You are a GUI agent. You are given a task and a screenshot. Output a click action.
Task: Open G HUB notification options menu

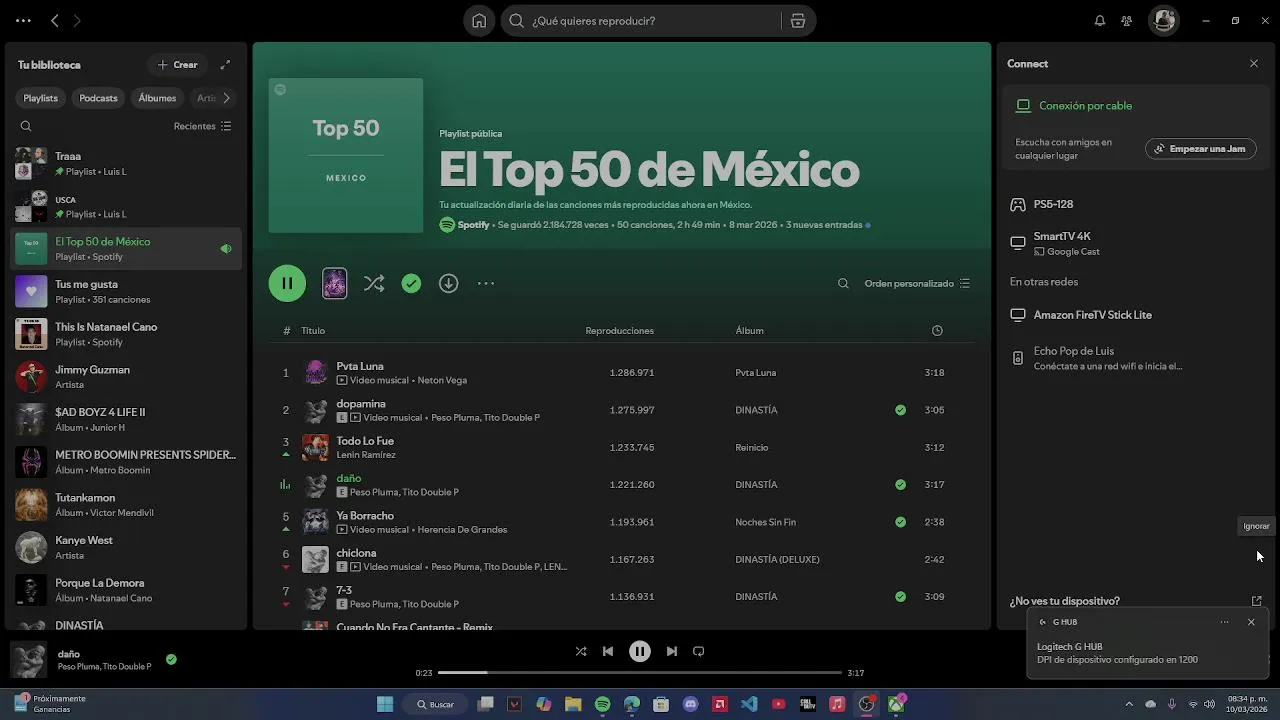1224,622
